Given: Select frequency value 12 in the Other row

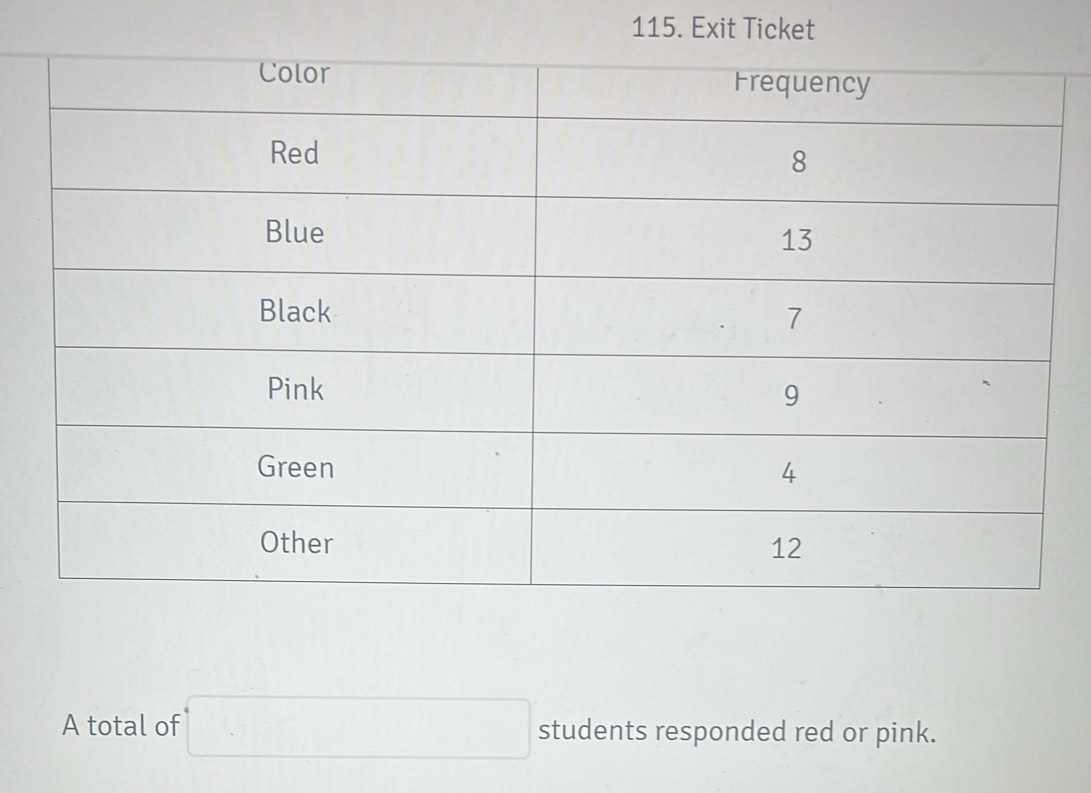Looking at the screenshot, I should point(786,548).
